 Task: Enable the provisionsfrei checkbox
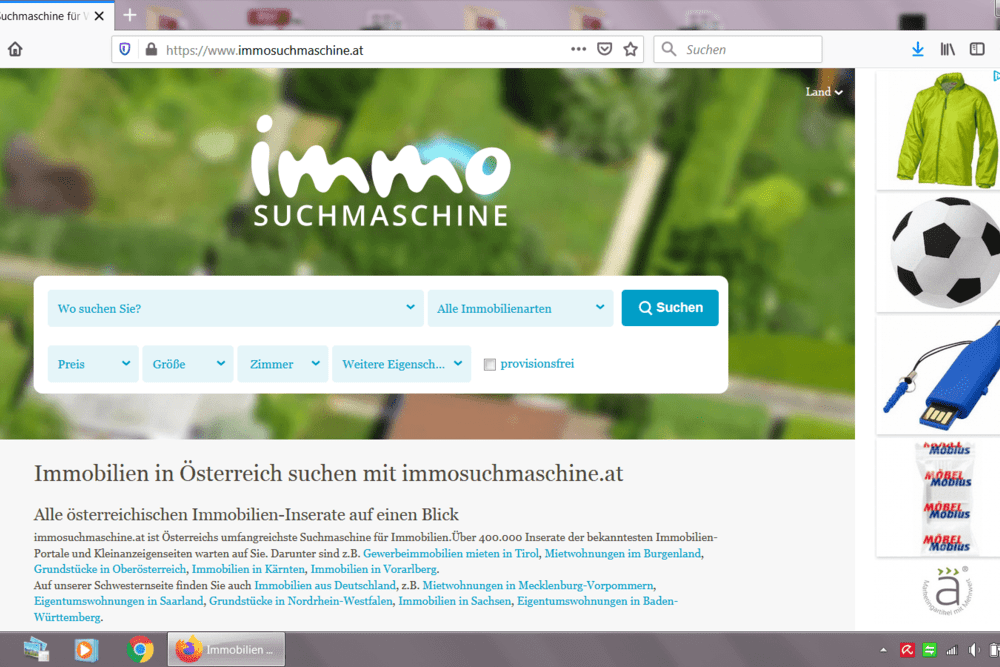tap(490, 365)
